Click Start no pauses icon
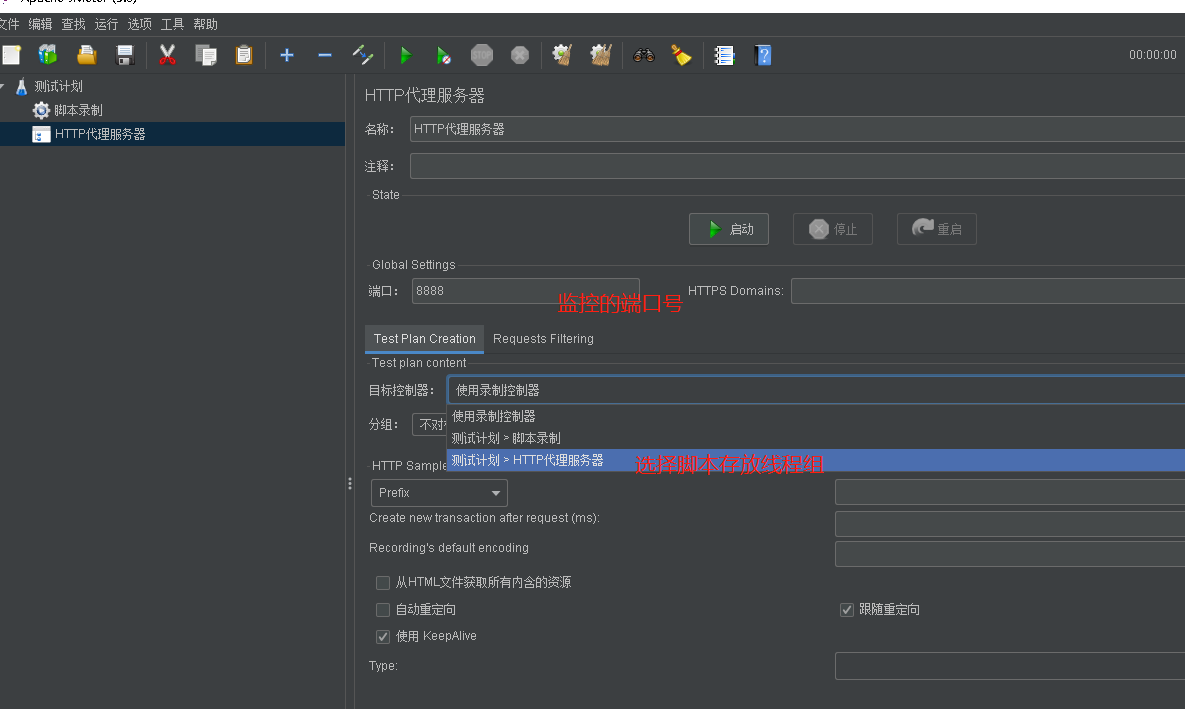The height and width of the screenshot is (709, 1185). pos(444,55)
